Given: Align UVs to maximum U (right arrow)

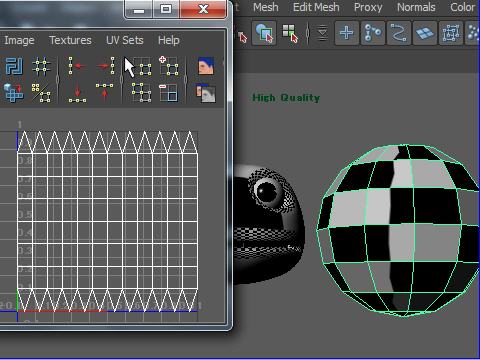Looking at the screenshot, I should (x=105, y=66).
